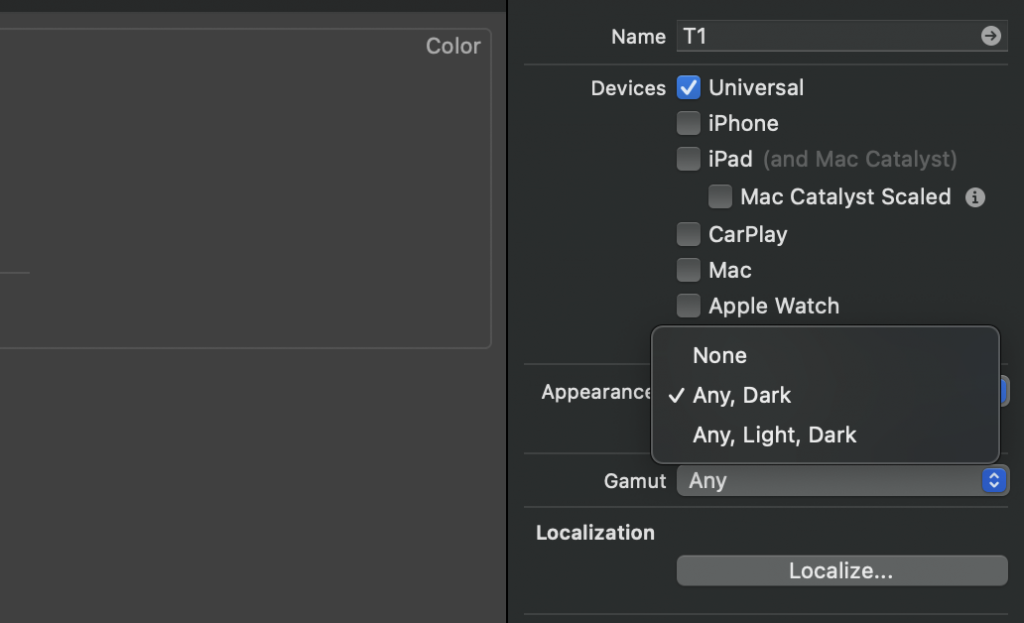Screen dimensions: 1024x623
Task: Enable the iPhone device checkbox
Action: (688, 124)
